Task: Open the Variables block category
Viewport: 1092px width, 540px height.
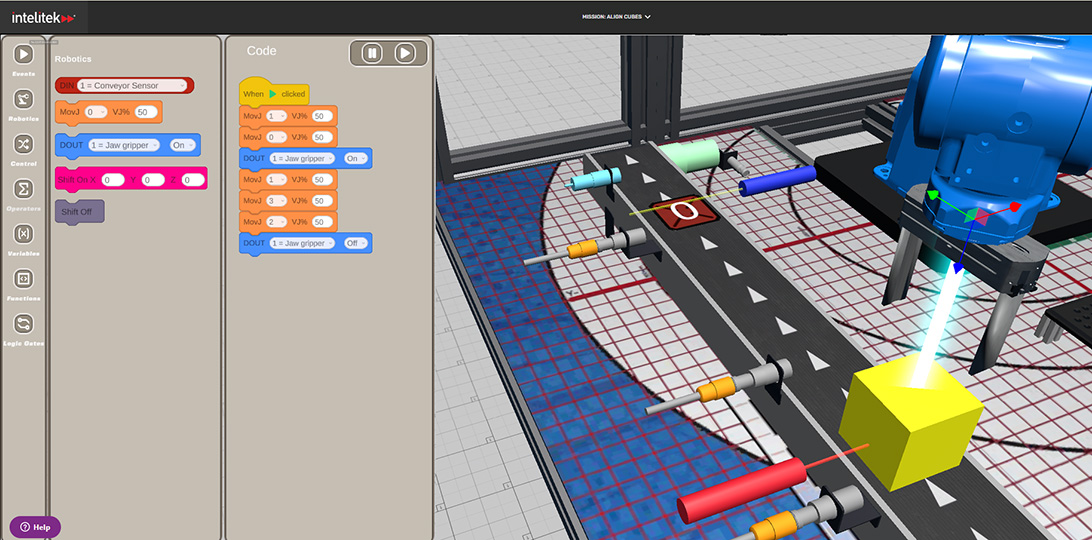Action: 24,234
